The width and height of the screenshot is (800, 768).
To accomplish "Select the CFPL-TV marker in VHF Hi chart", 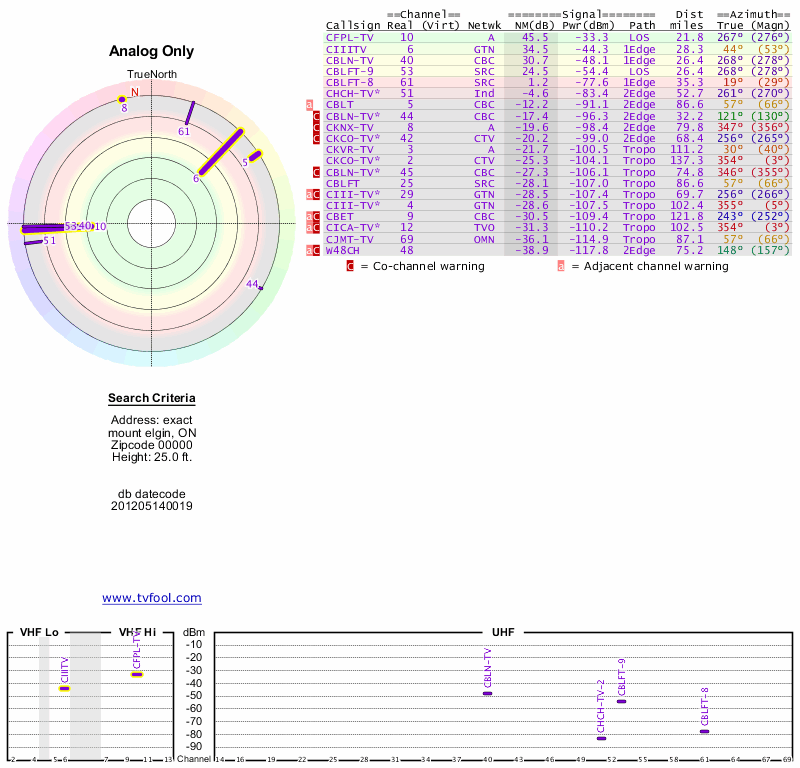I will click(x=137, y=674).
